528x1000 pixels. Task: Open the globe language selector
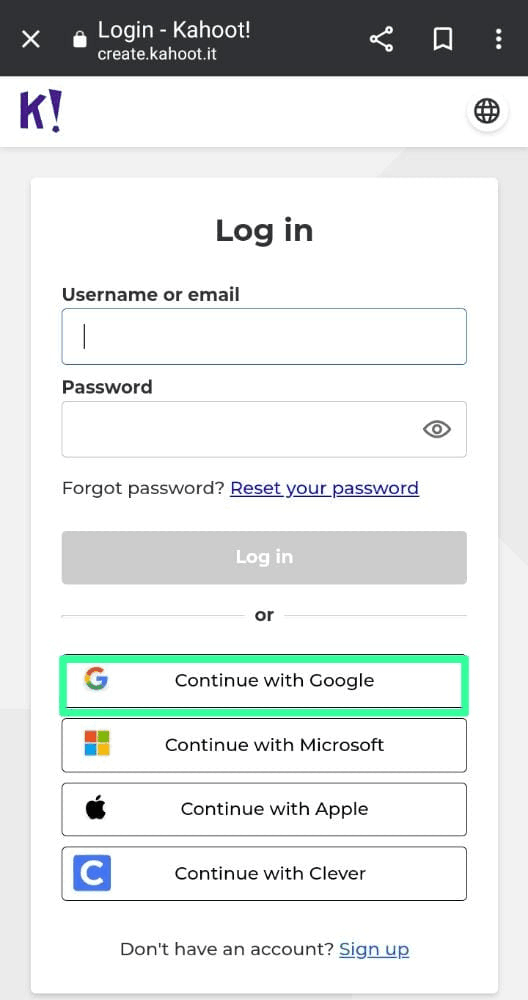click(x=487, y=111)
